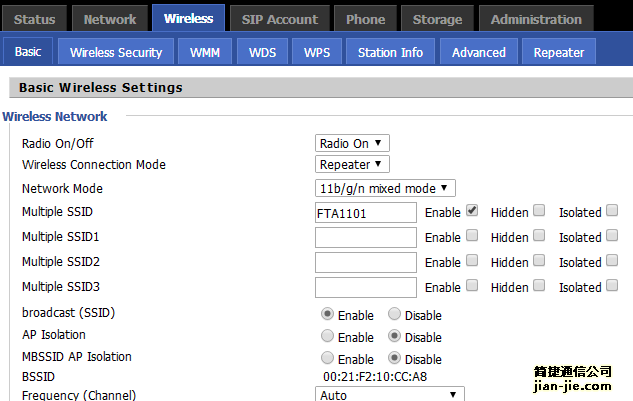Check Hidden for Multiple SSID1
This screenshot has height=401, width=633.
coord(539,236)
